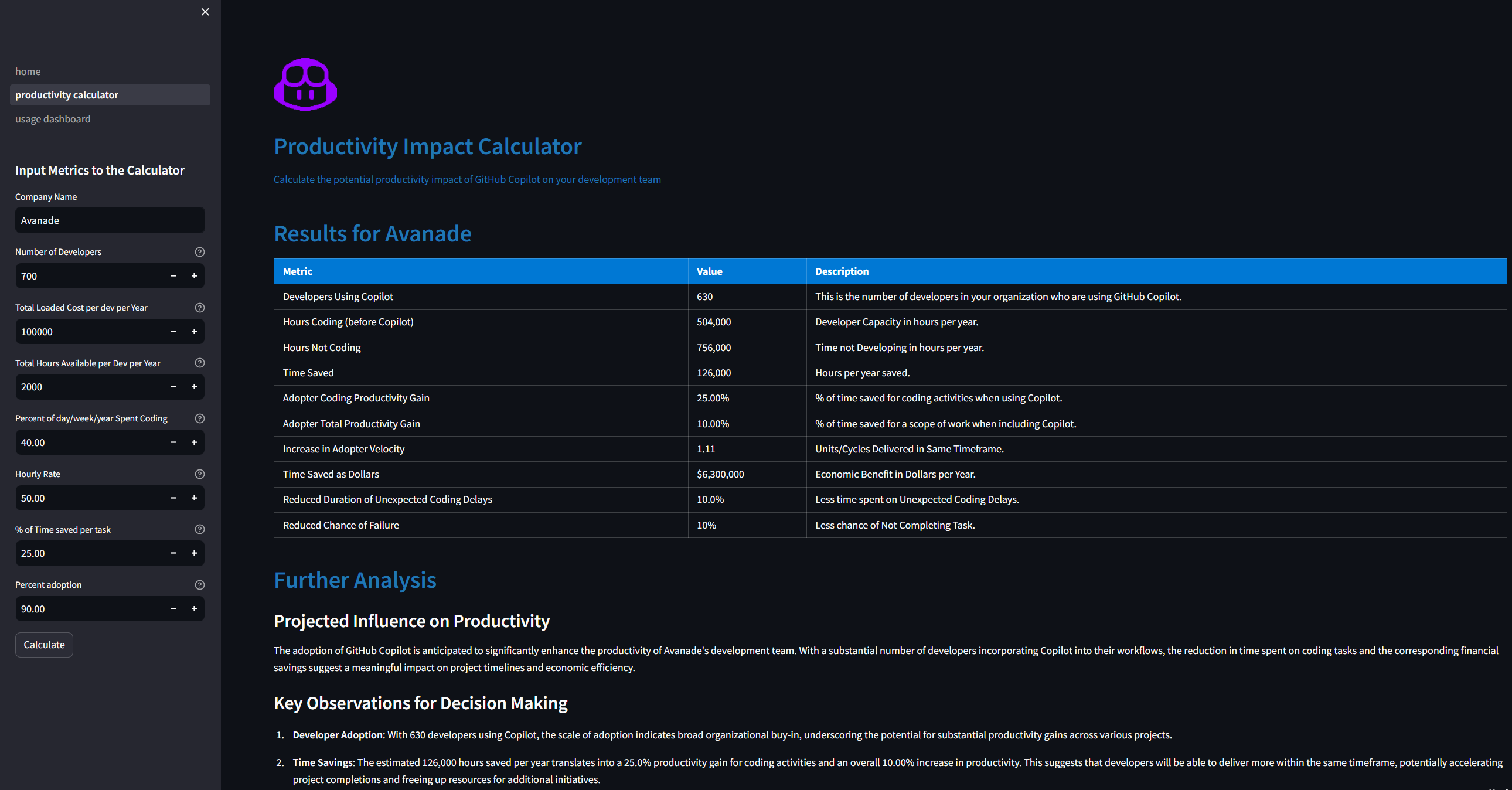This screenshot has width=1512, height=790.
Task: Show help for Total Loaded Cost per dev
Action: coord(200,308)
